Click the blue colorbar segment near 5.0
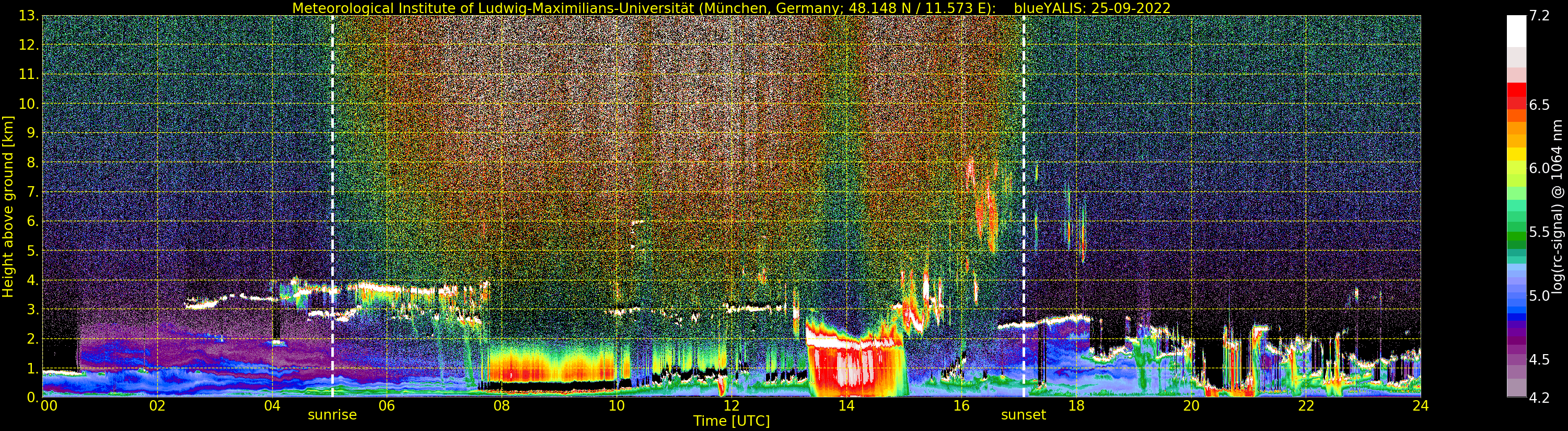 (x=1516, y=296)
